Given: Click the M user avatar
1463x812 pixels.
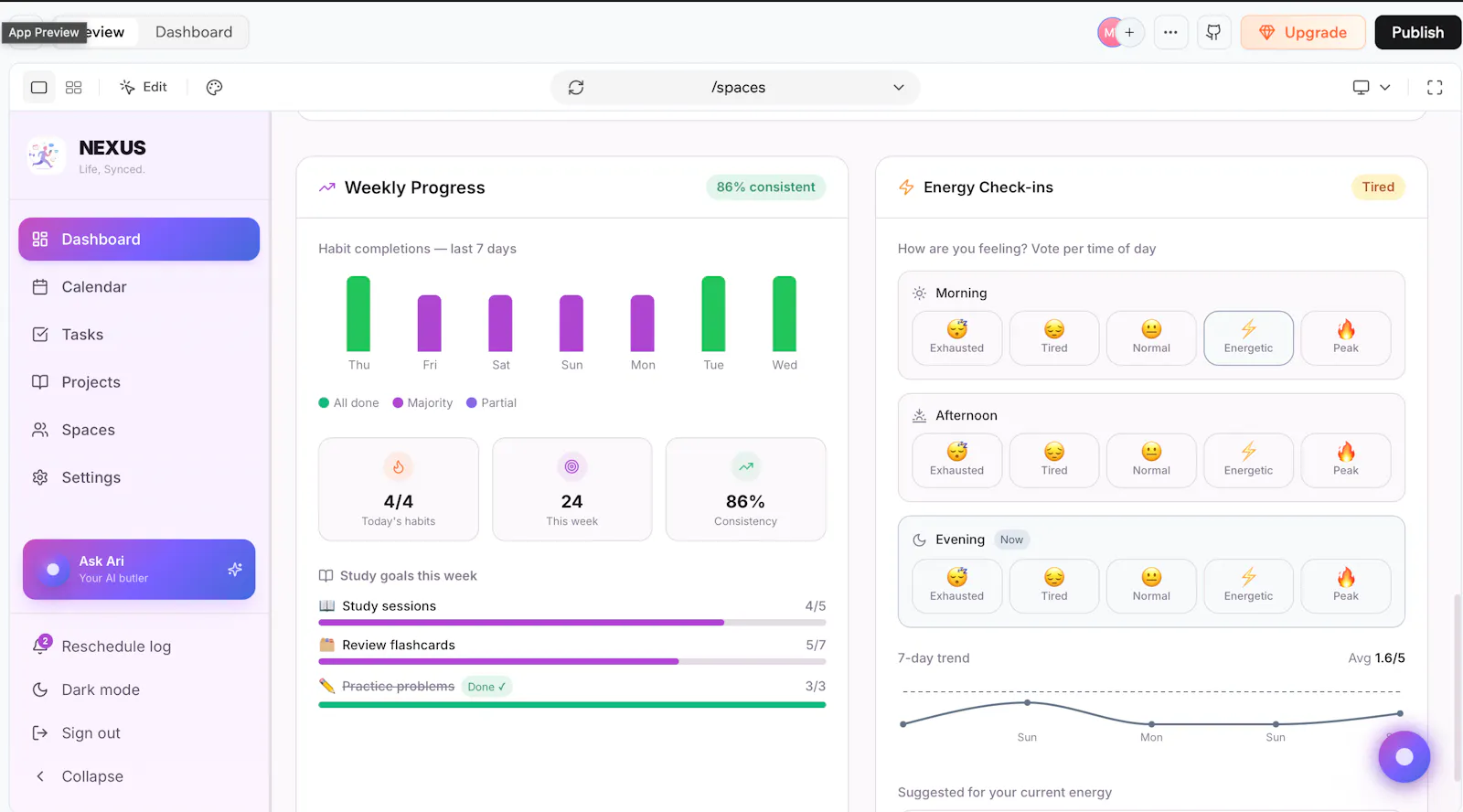Looking at the screenshot, I should pyautogui.click(x=1108, y=32).
